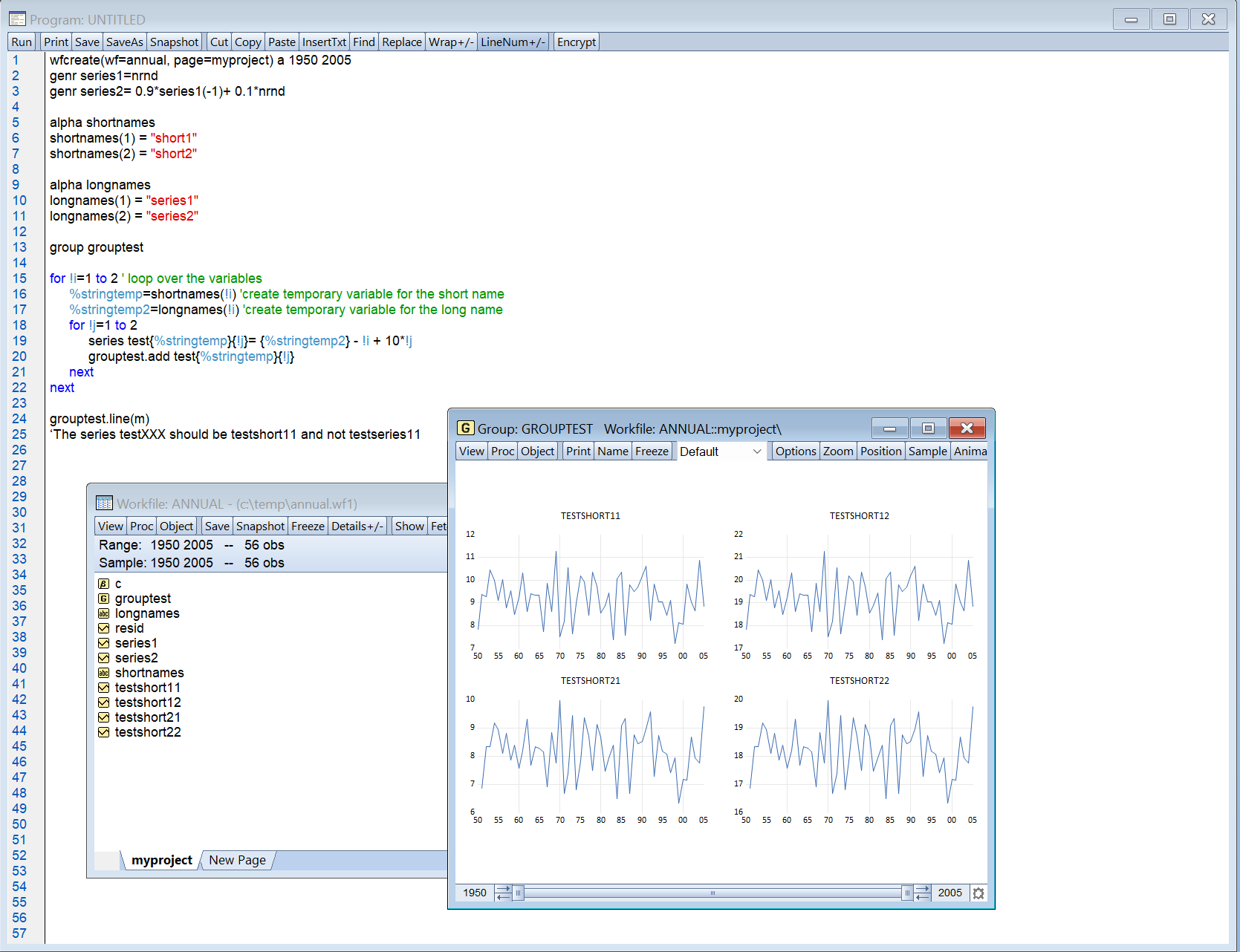Select testshort12 series icon in workfile
The height and width of the screenshot is (952, 1240).
click(x=103, y=702)
